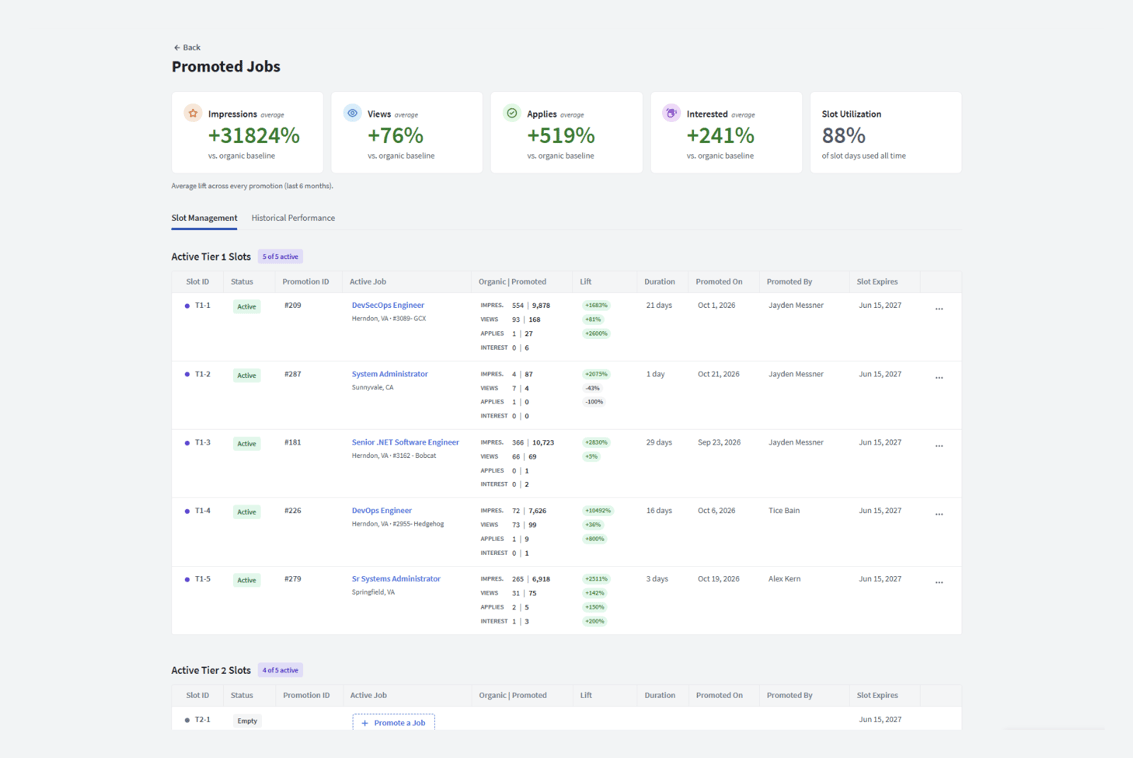Click 'Tice Bain' in the T1-4 row
The image size is (1133, 758).
(x=784, y=511)
